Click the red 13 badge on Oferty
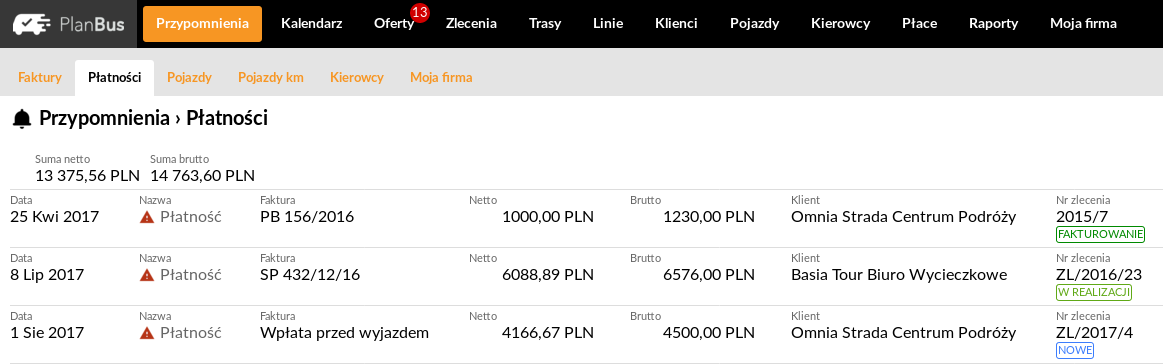This screenshot has width=1163, height=364. [x=420, y=13]
